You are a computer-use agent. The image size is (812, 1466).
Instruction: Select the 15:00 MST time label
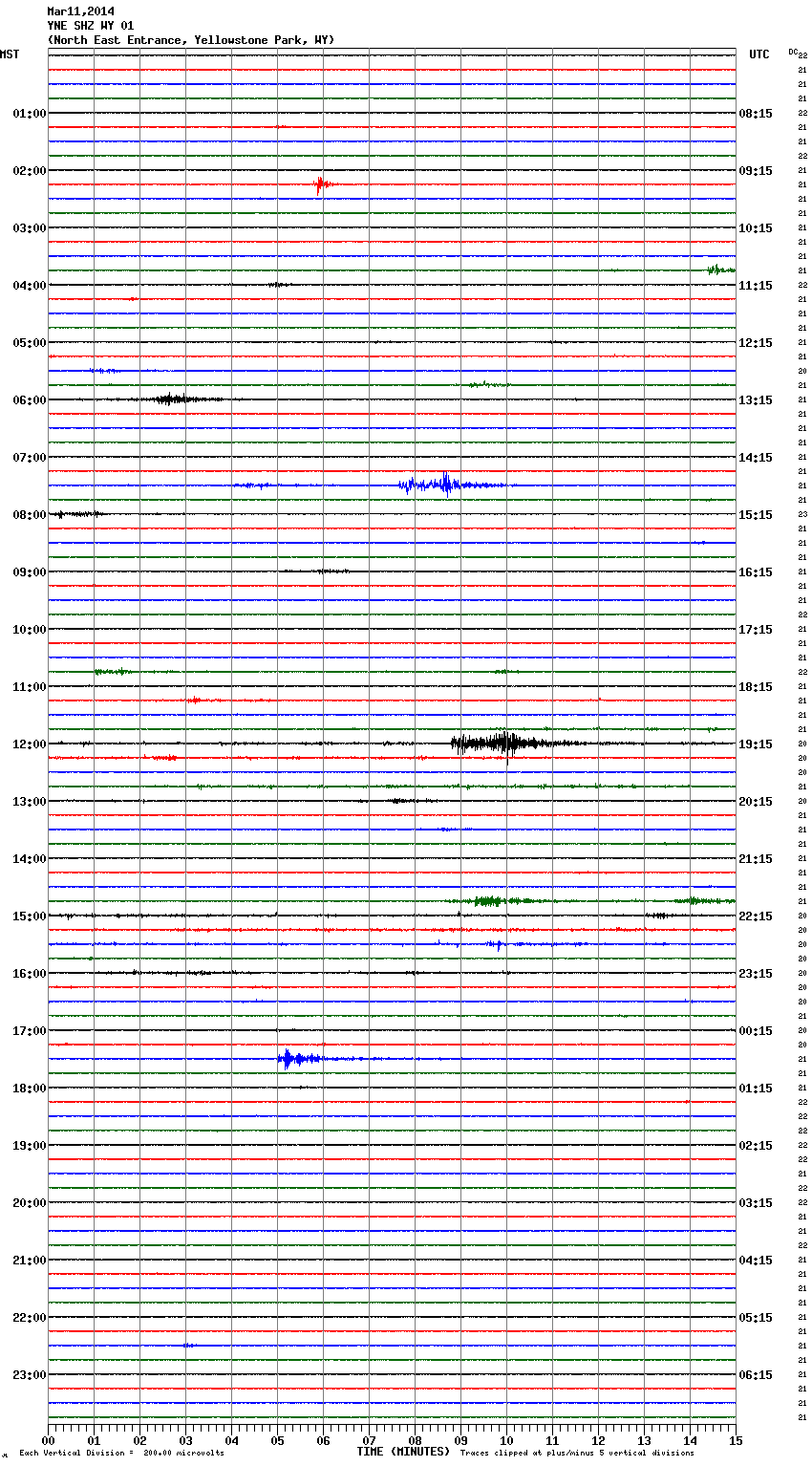tap(29, 916)
